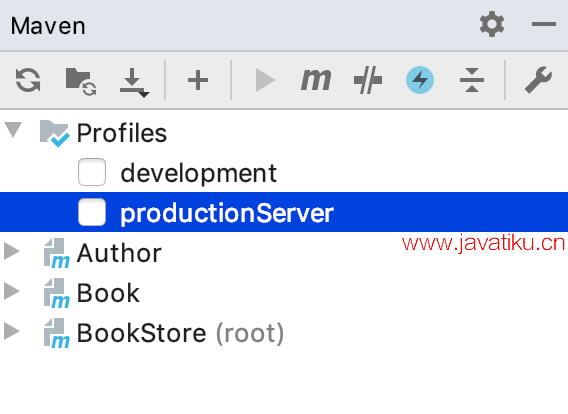This screenshot has height=414, width=568.
Task: Check the productionServer profile checkbox
Action: [92, 212]
